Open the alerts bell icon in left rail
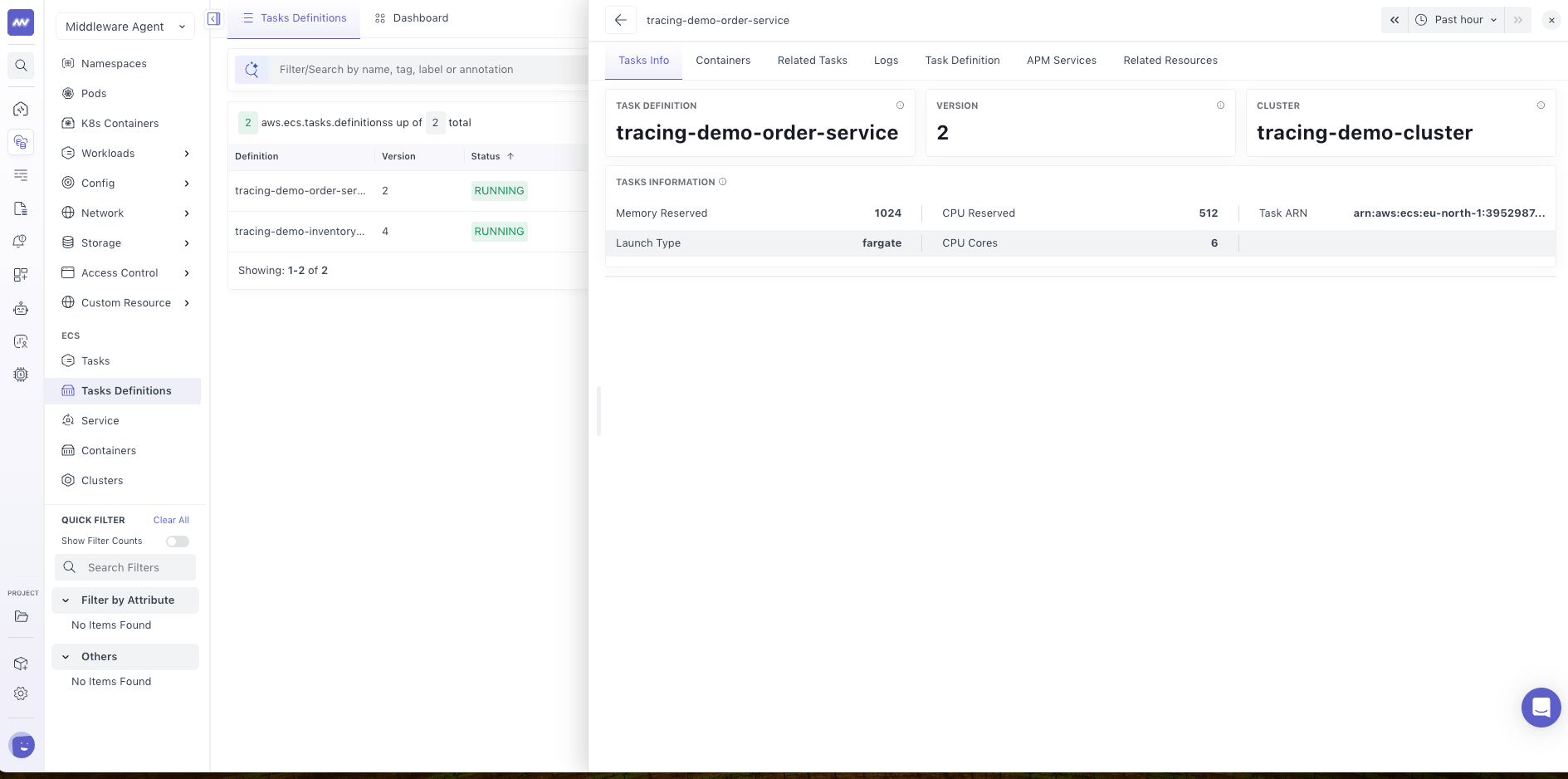The width and height of the screenshot is (1568, 779). coord(21,242)
